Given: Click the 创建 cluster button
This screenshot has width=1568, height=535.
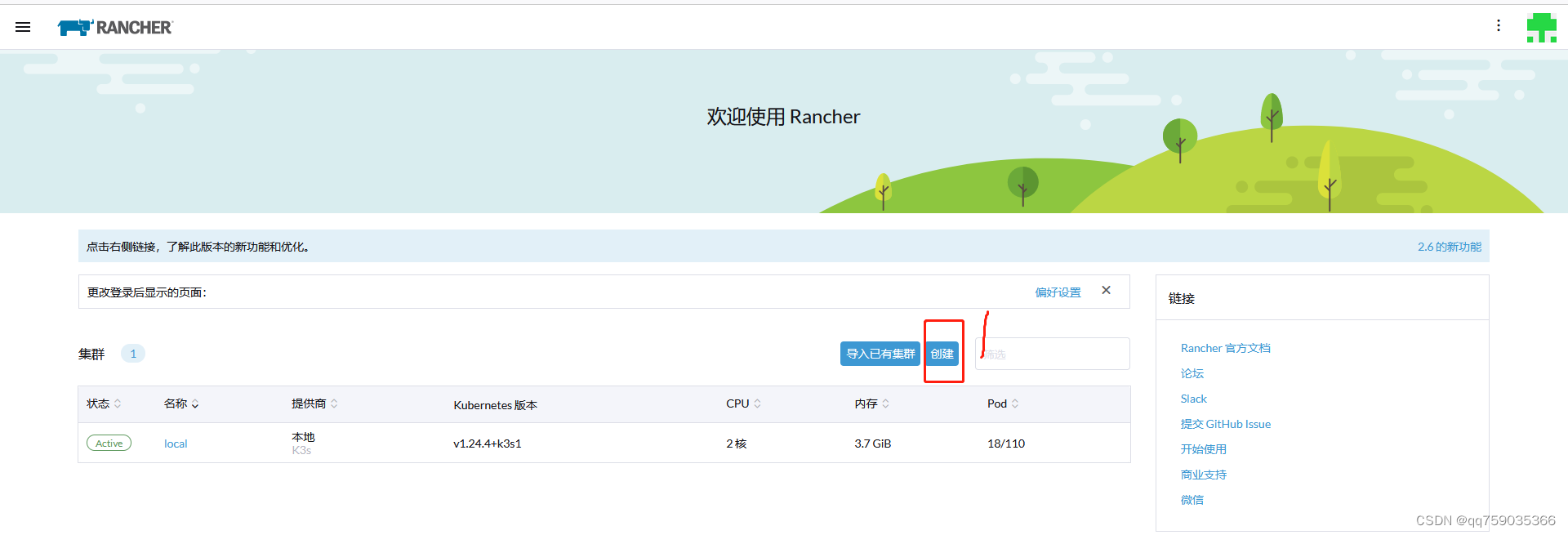Looking at the screenshot, I should (942, 354).
